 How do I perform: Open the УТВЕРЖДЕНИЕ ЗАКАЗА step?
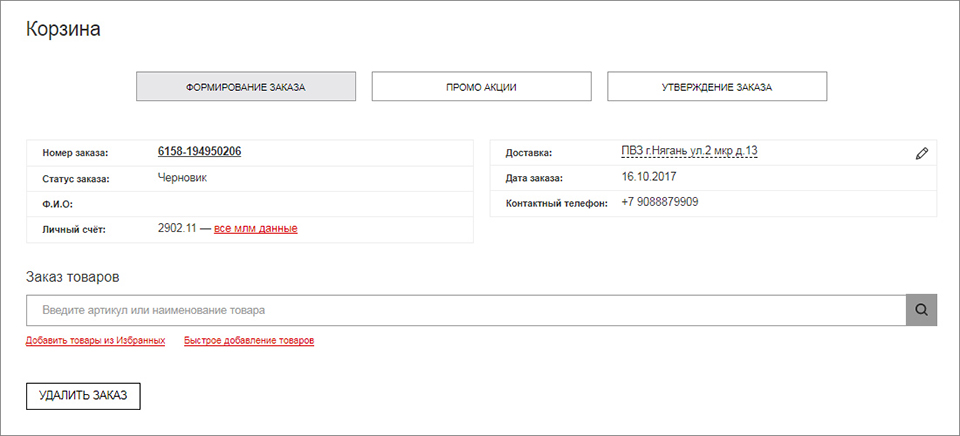point(717,87)
